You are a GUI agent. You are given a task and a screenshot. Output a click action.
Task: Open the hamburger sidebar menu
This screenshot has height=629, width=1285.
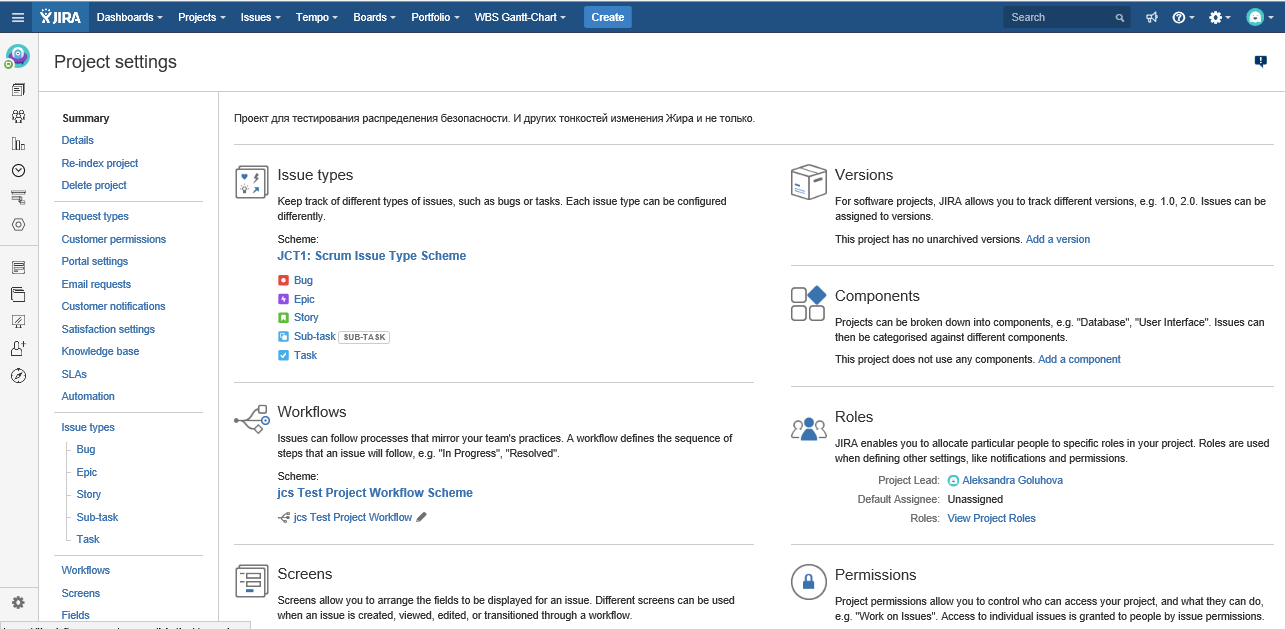click(17, 17)
